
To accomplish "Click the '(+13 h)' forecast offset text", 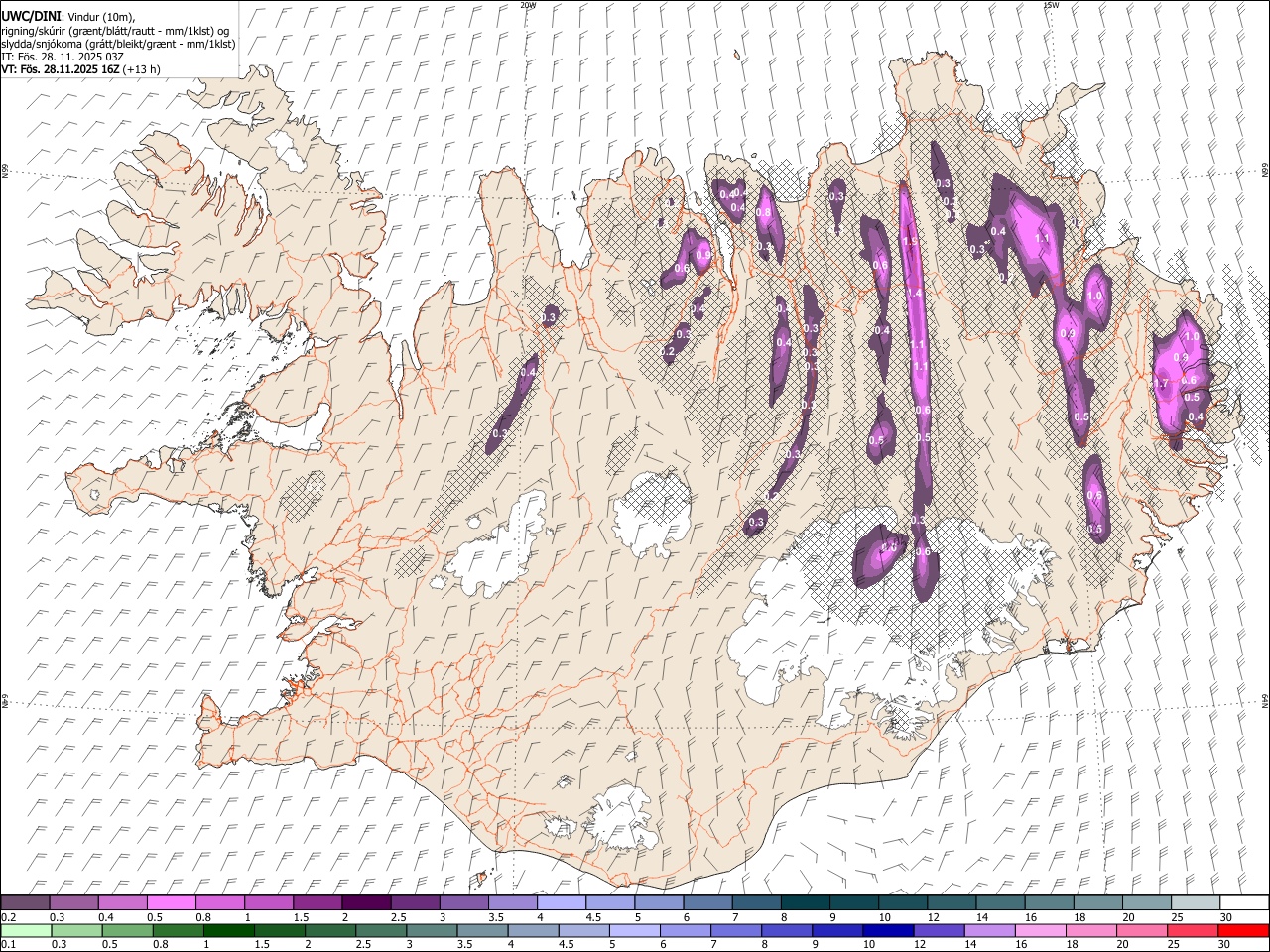I will [141, 69].
